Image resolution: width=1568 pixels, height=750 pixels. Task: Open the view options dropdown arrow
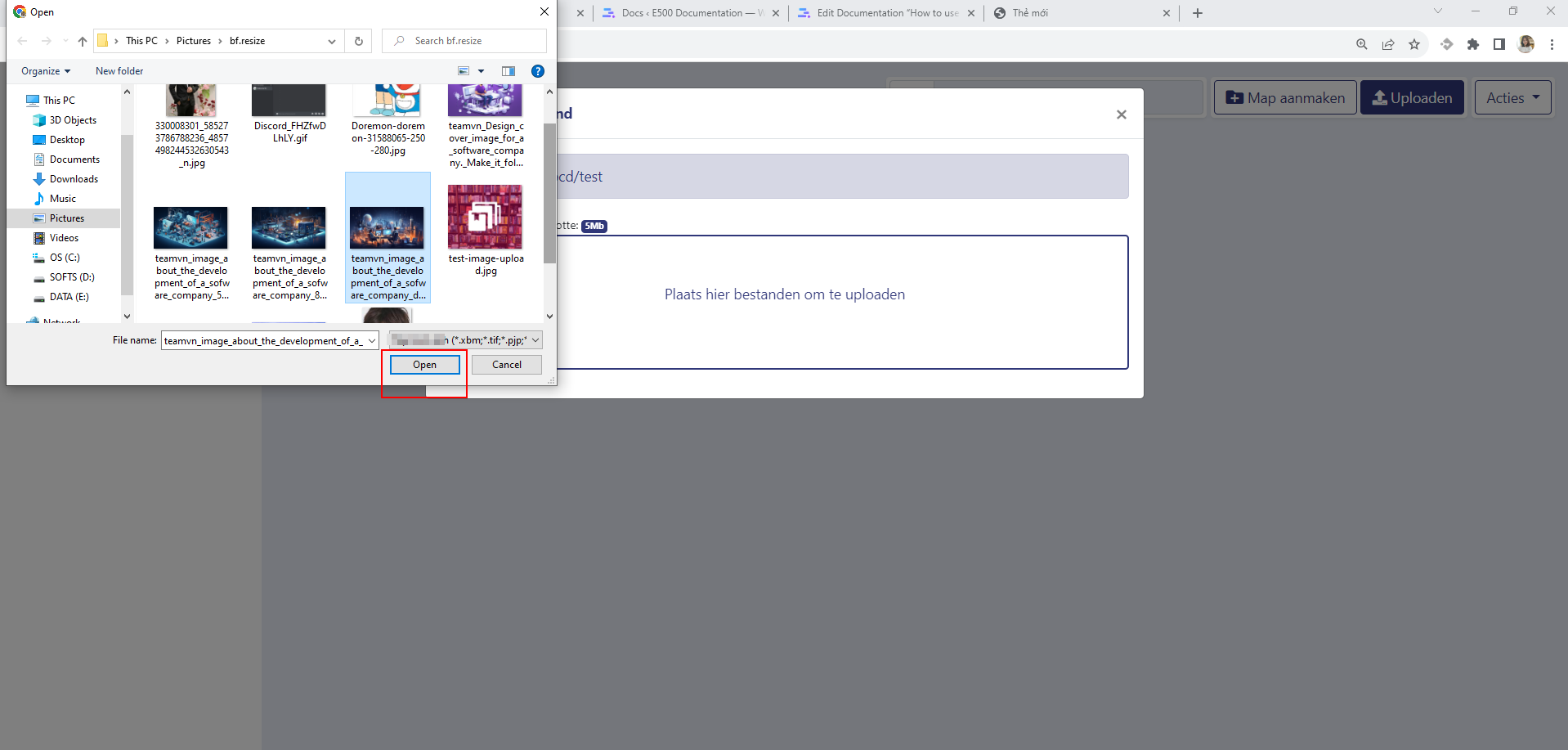pyautogui.click(x=481, y=71)
